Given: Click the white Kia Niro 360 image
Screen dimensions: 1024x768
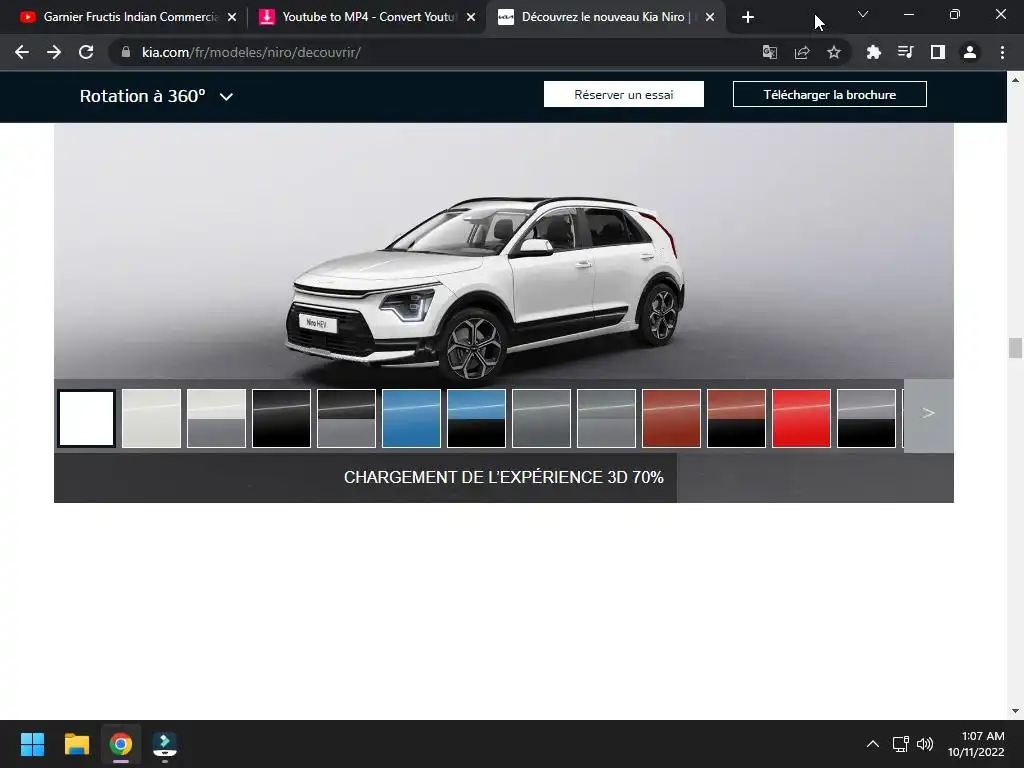Looking at the screenshot, I should point(485,289).
